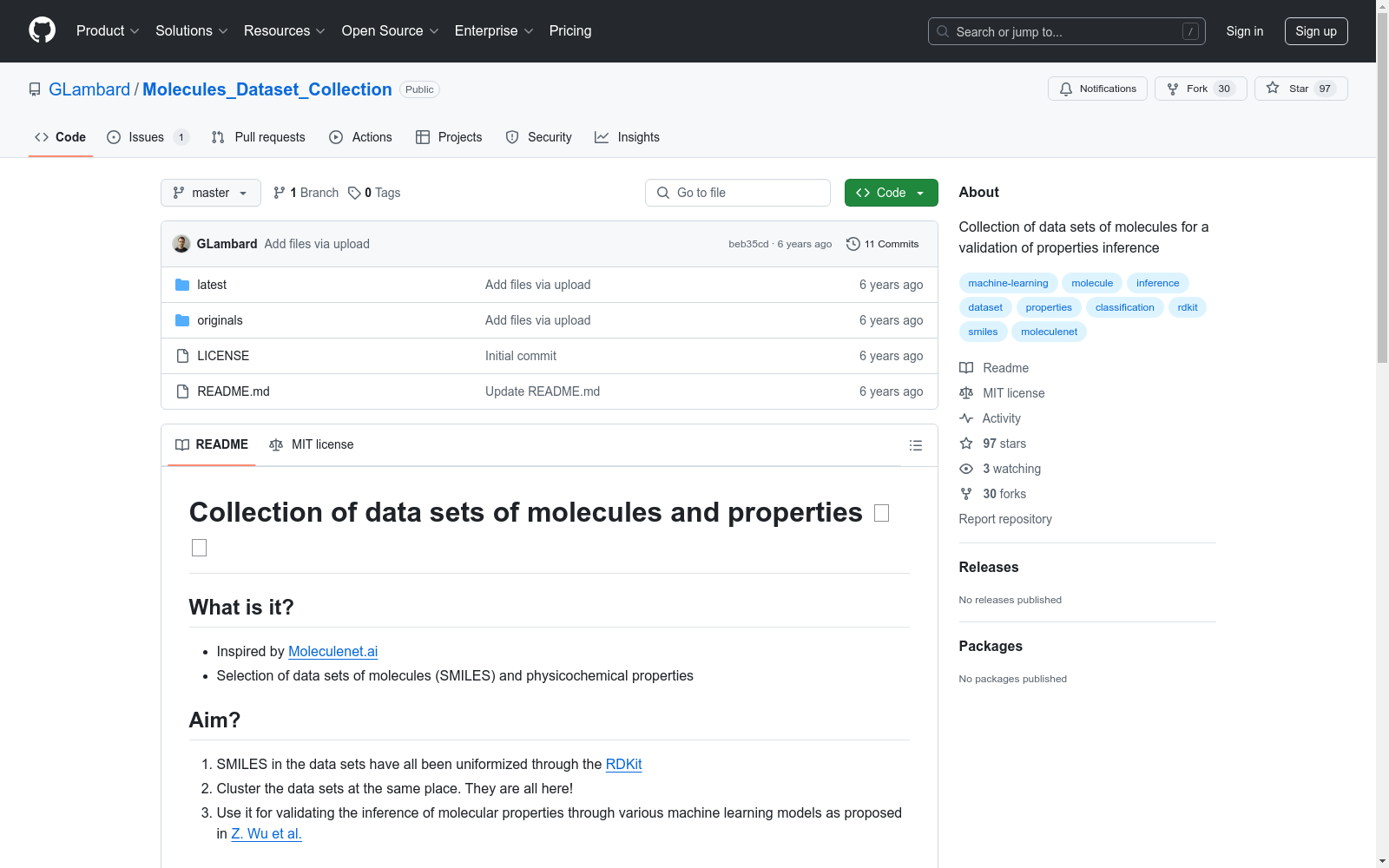Image resolution: width=1389 pixels, height=868 pixels.
Task: Open the Actions tab
Action: tap(361, 137)
